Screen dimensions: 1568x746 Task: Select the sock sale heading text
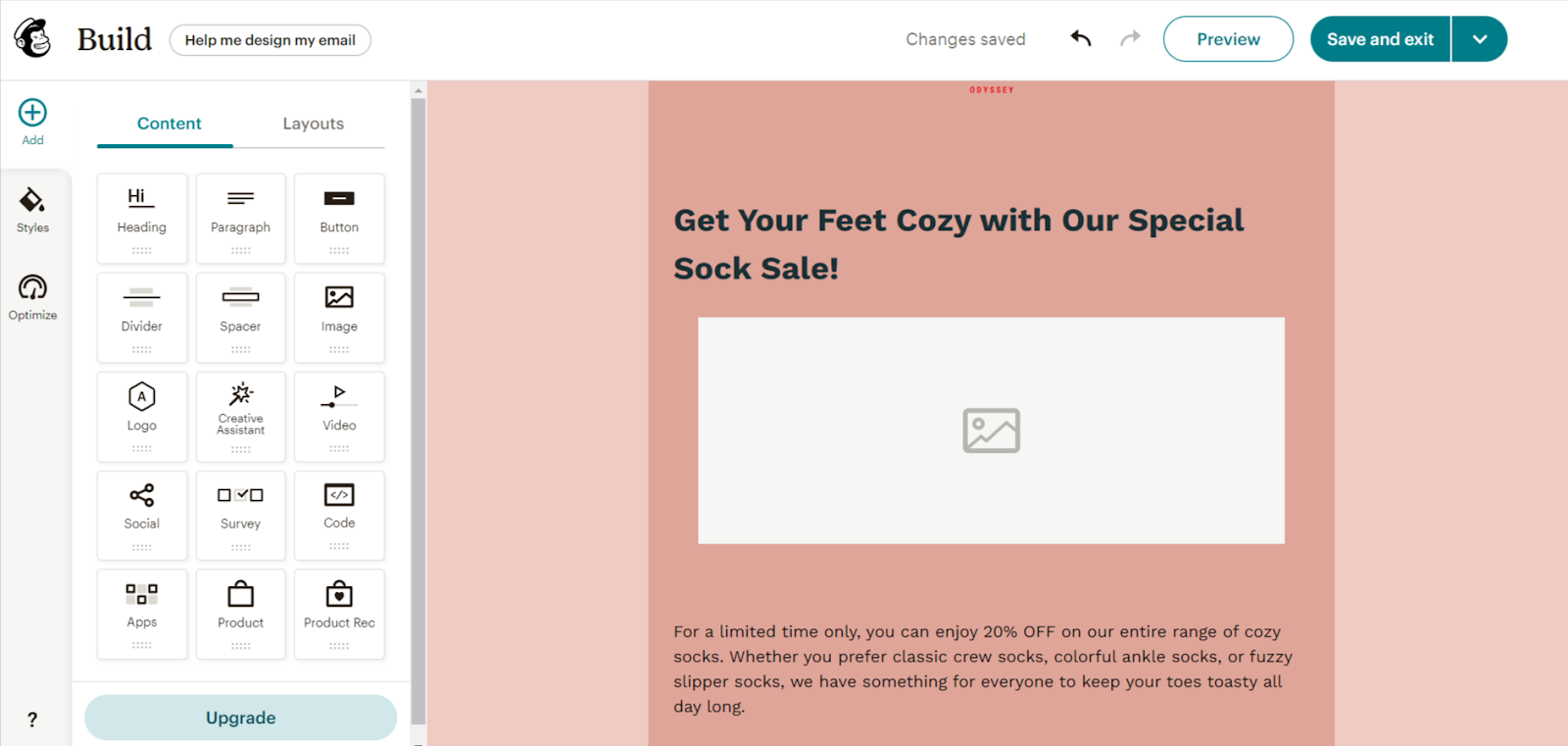tap(958, 244)
